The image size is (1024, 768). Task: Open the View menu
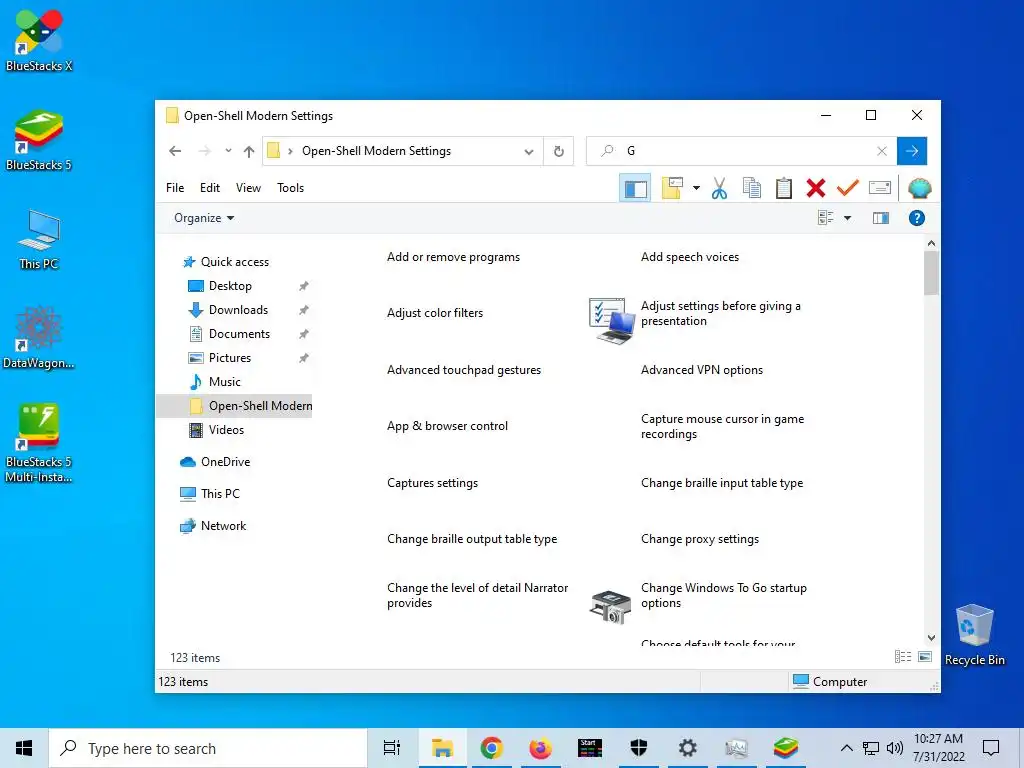(248, 188)
